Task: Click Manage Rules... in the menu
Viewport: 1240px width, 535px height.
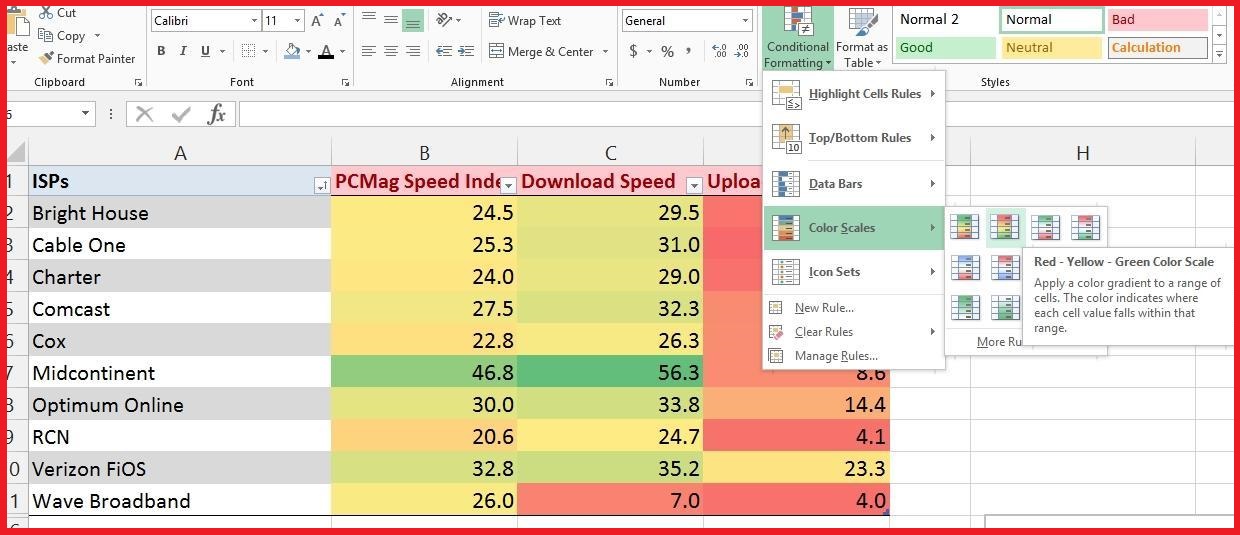Action: coord(836,356)
